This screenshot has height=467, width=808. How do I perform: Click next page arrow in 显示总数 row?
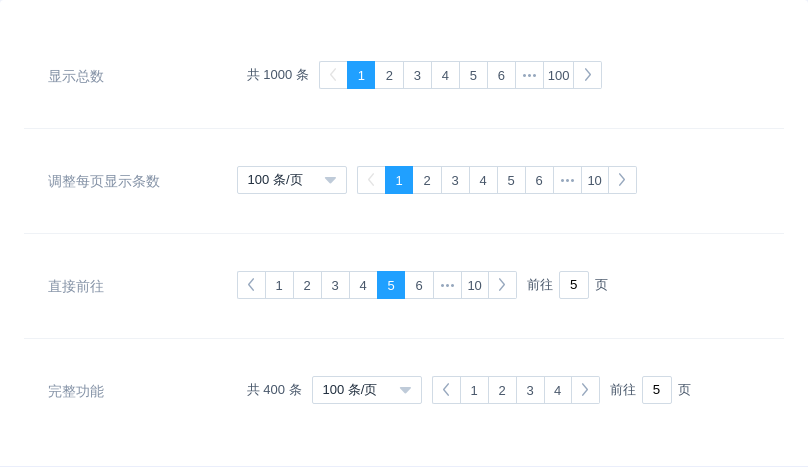coord(587,75)
